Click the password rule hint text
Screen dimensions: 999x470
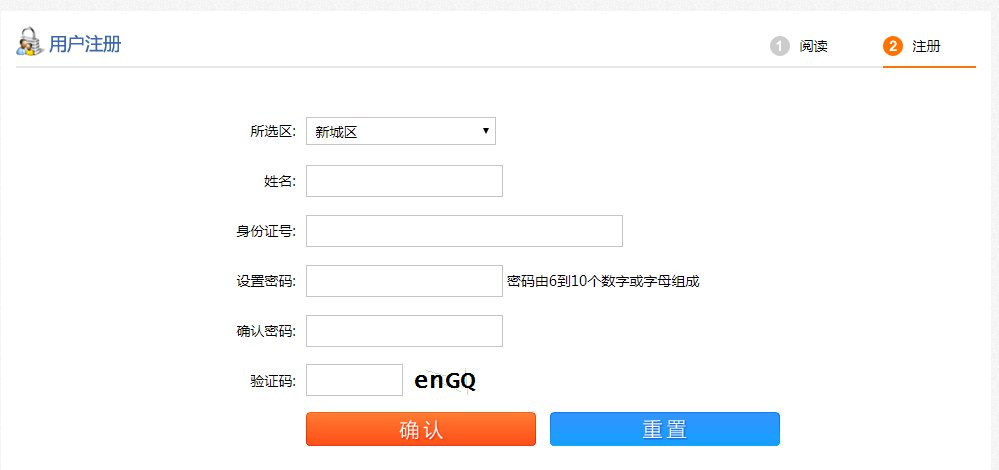(x=603, y=281)
